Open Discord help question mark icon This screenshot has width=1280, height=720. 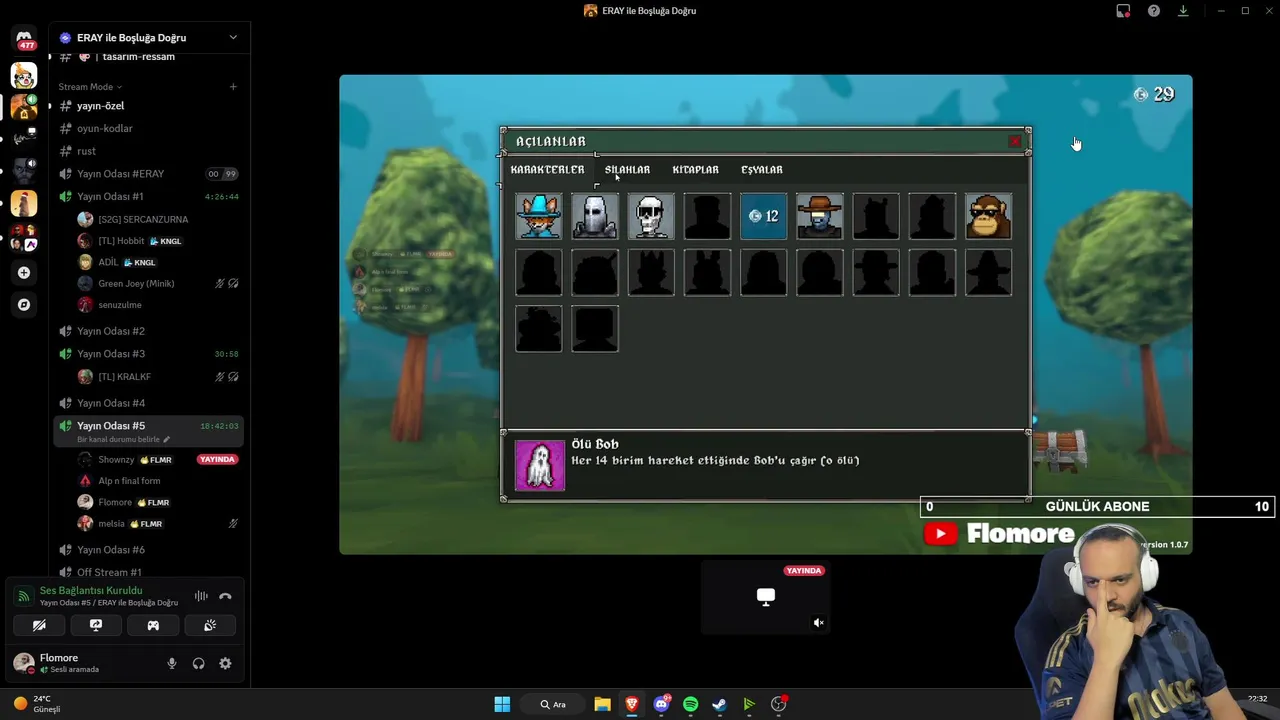pos(1154,11)
